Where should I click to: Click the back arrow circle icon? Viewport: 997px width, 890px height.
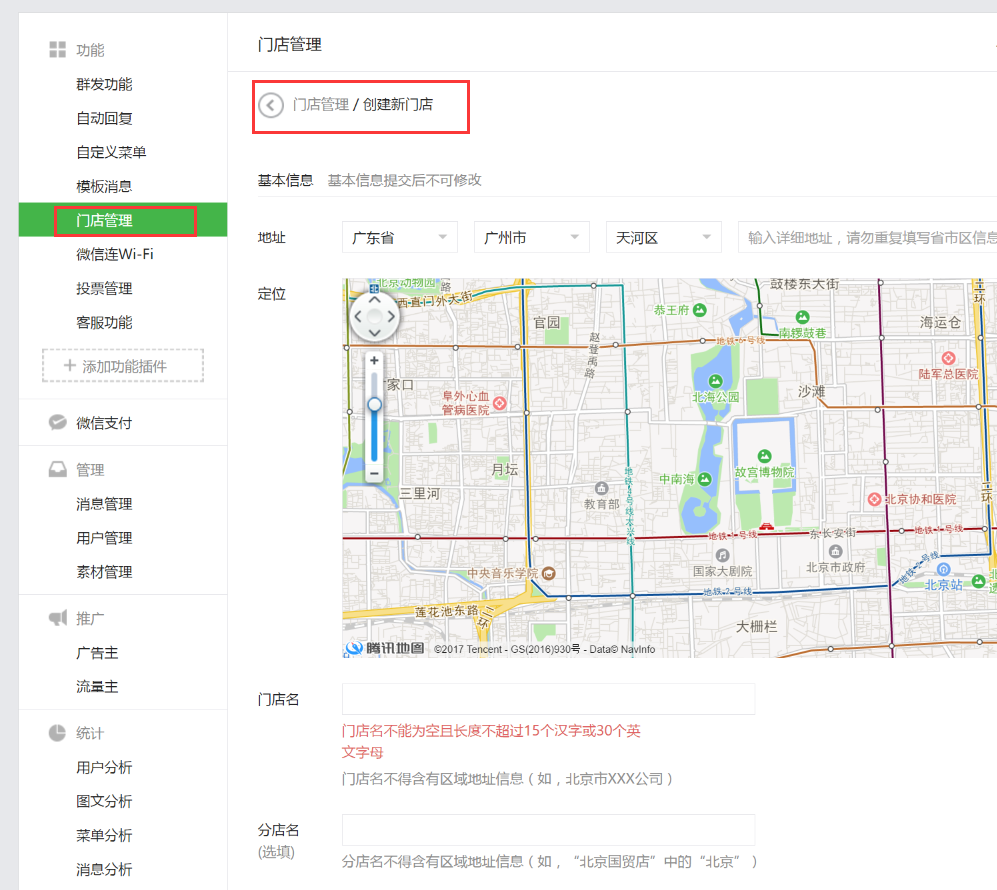click(x=271, y=105)
